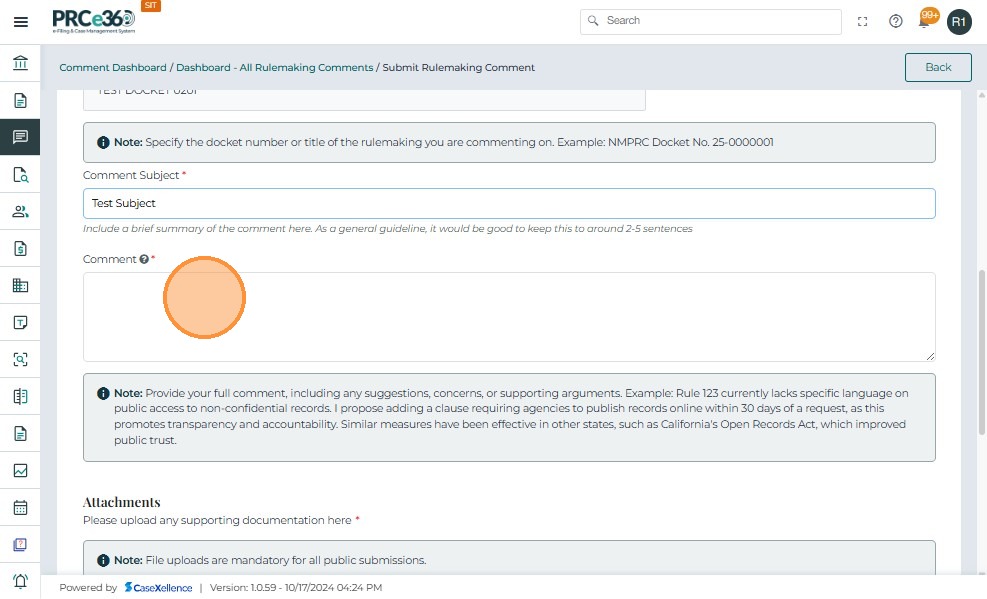
Task: Open the help question mark icon
Action: point(896,21)
